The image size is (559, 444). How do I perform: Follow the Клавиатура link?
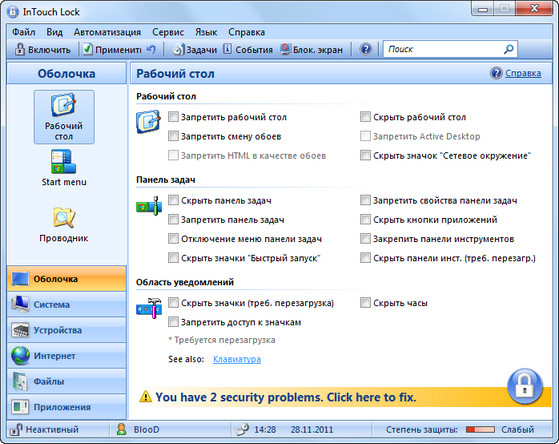click(x=237, y=359)
